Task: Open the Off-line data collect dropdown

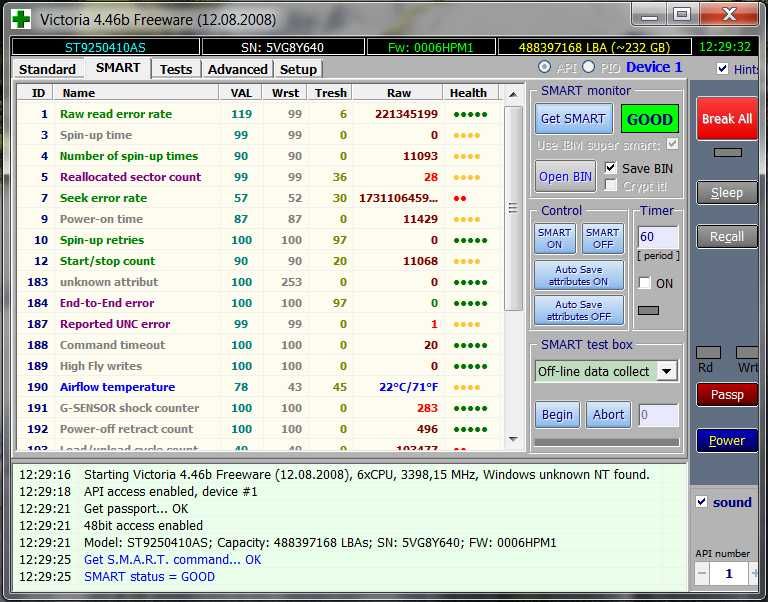Action: (x=667, y=371)
